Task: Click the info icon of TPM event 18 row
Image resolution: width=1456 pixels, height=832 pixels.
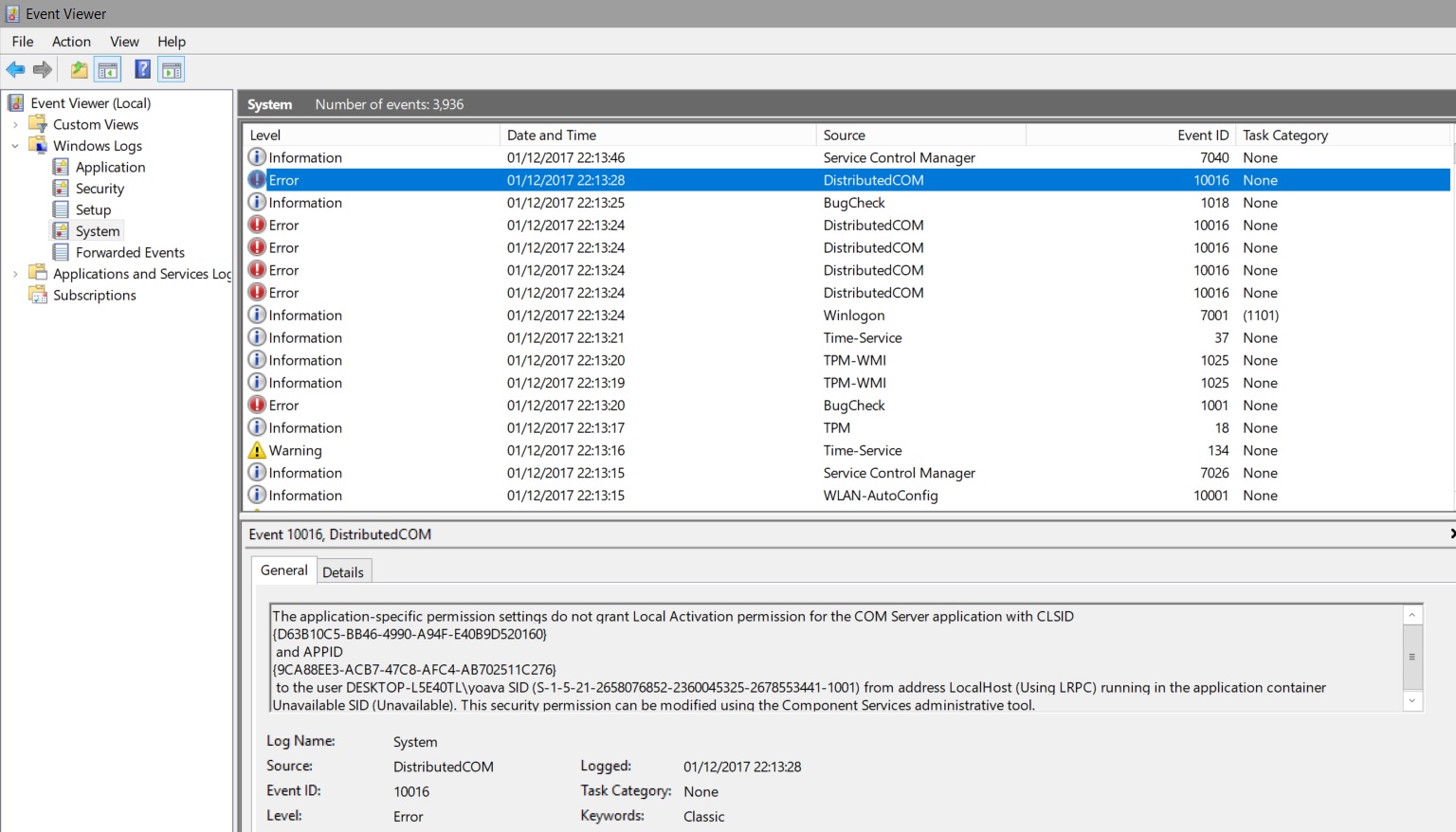Action: [257, 427]
